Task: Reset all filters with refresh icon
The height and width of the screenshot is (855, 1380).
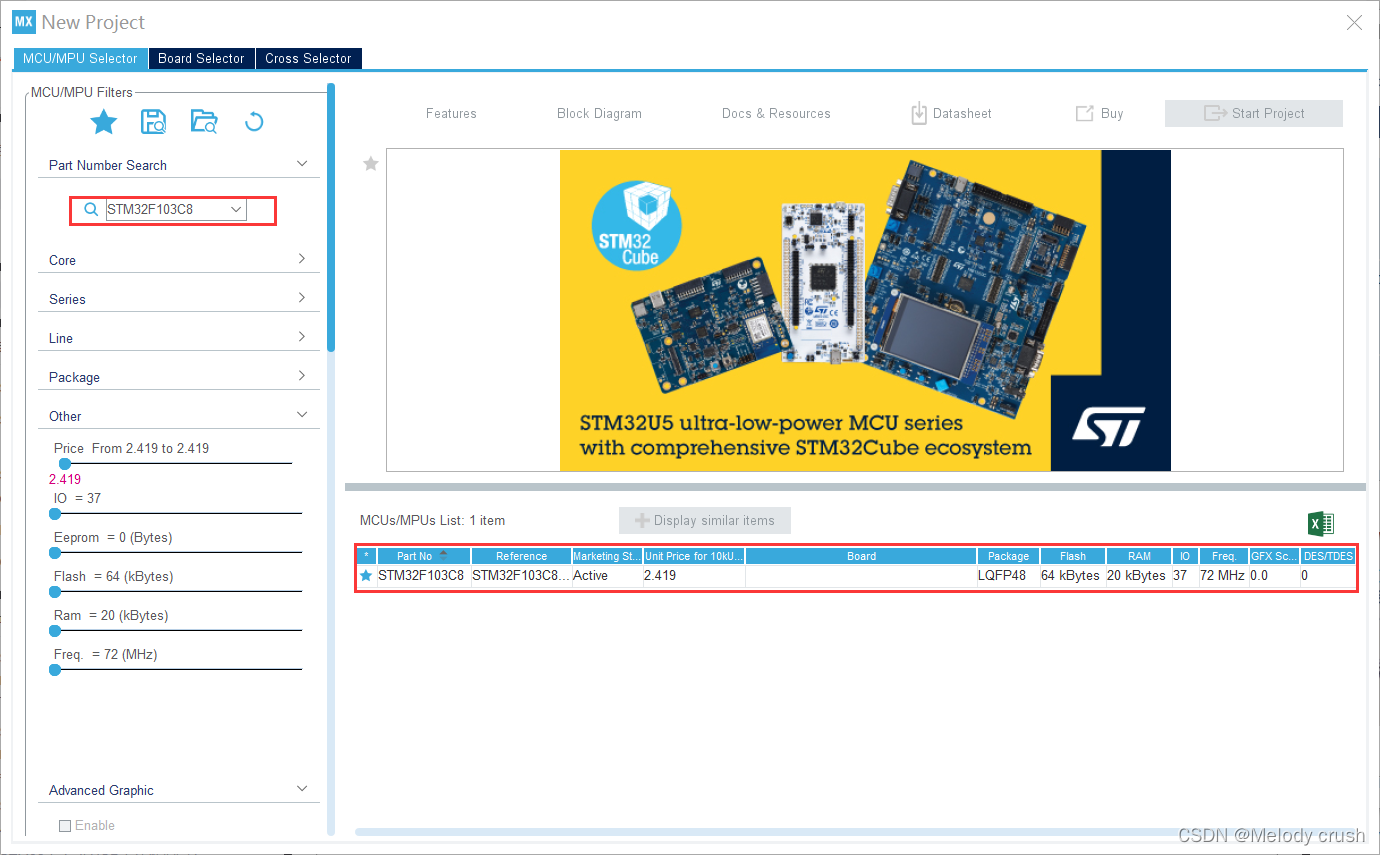Action: [254, 122]
